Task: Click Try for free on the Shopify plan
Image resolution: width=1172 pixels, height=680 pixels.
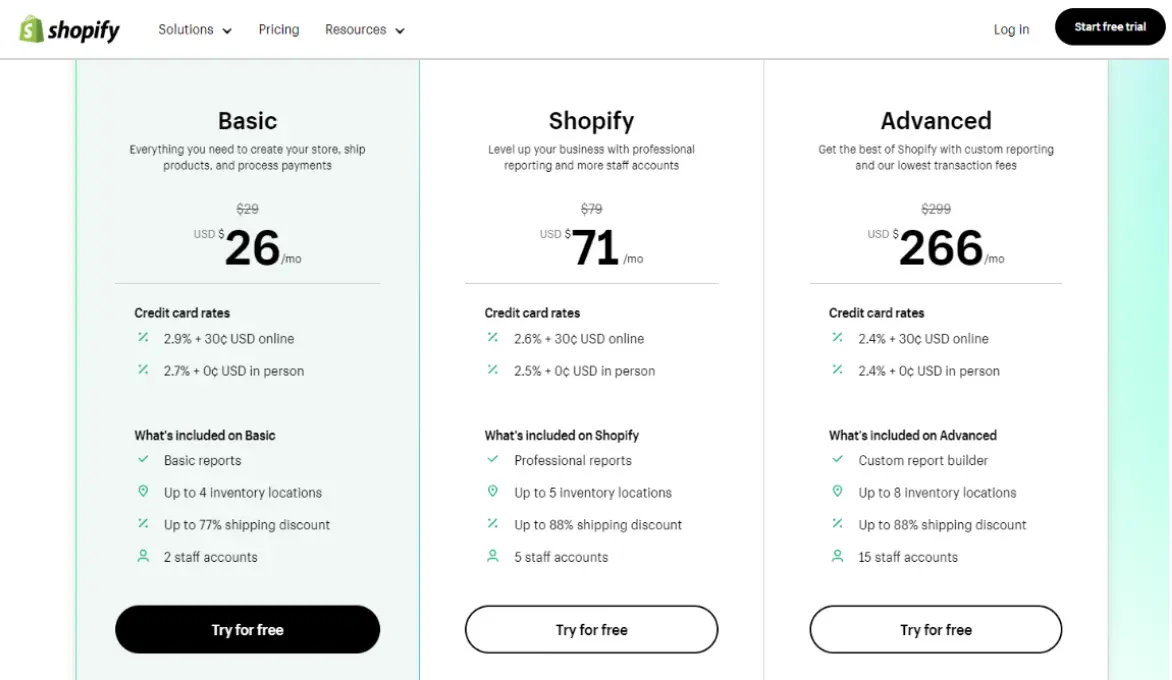Action: point(591,629)
